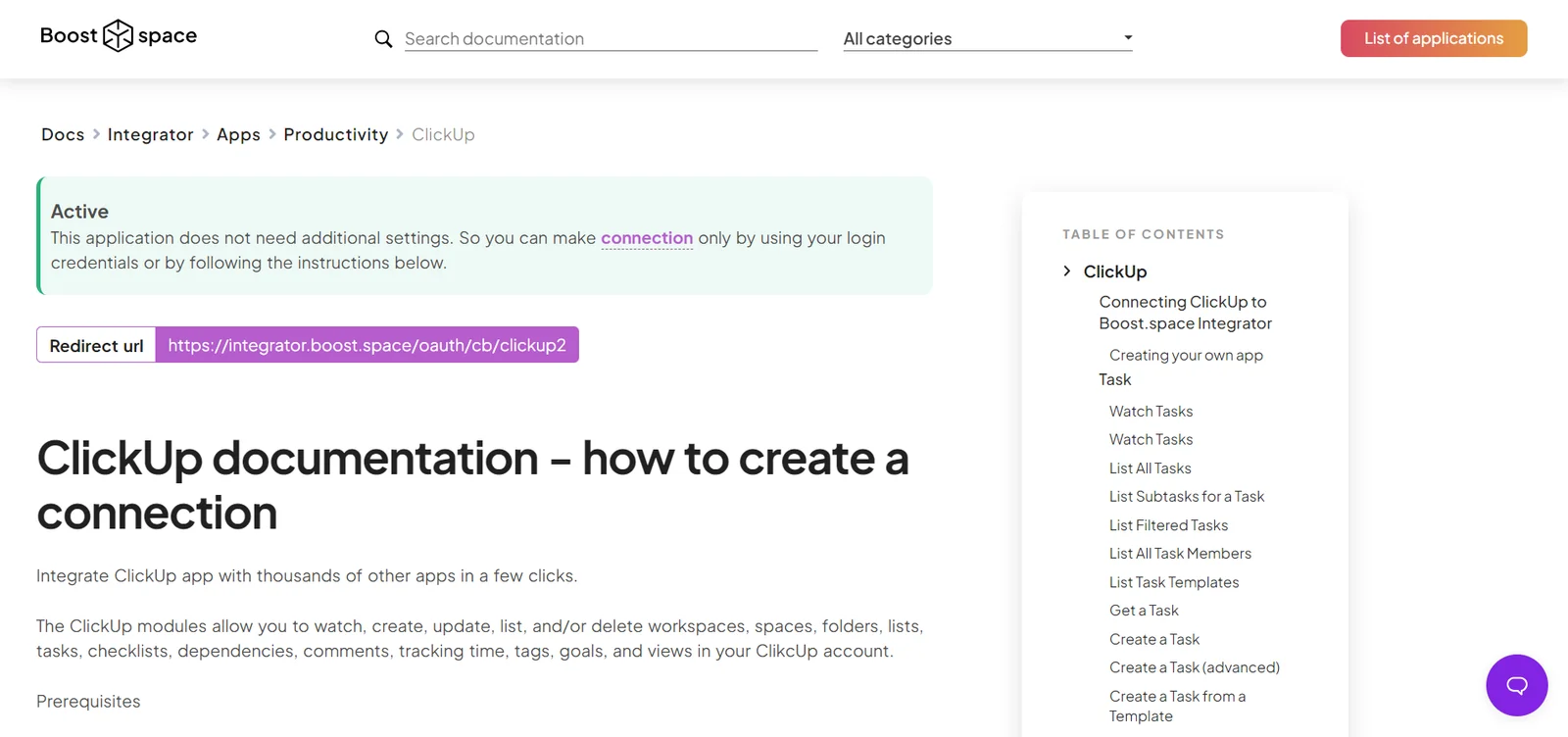
Task: Click the Prerequisites text
Action: point(88,702)
